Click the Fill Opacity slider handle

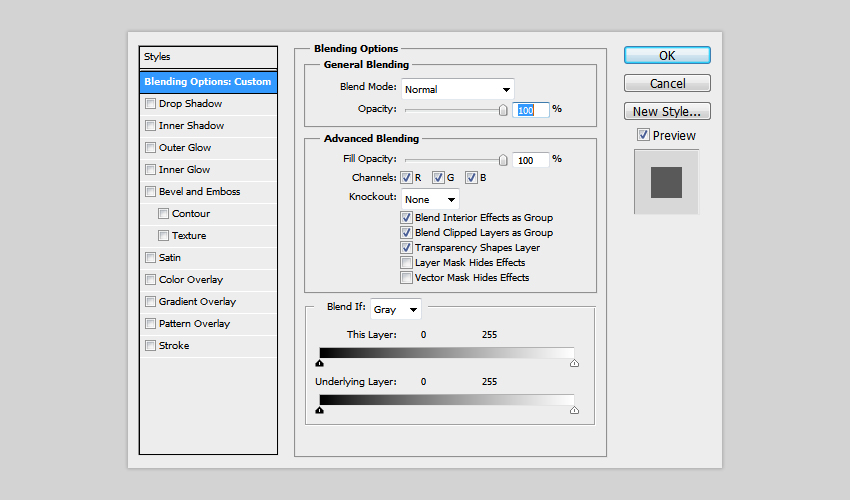point(503,159)
